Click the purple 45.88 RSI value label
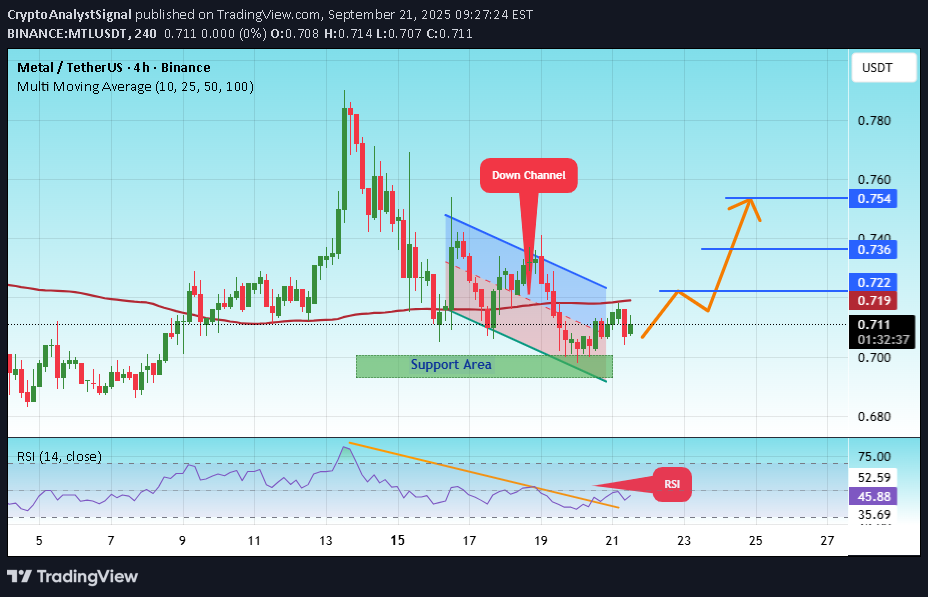Viewport: 928px width, 597px height. (x=873, y=496)
